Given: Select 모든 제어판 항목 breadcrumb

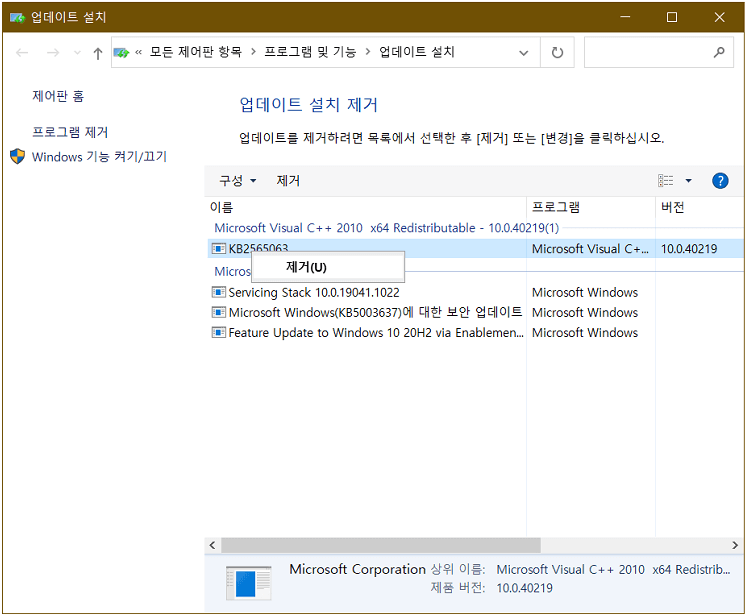Looking at the screenshot, I should coord(196,52).
